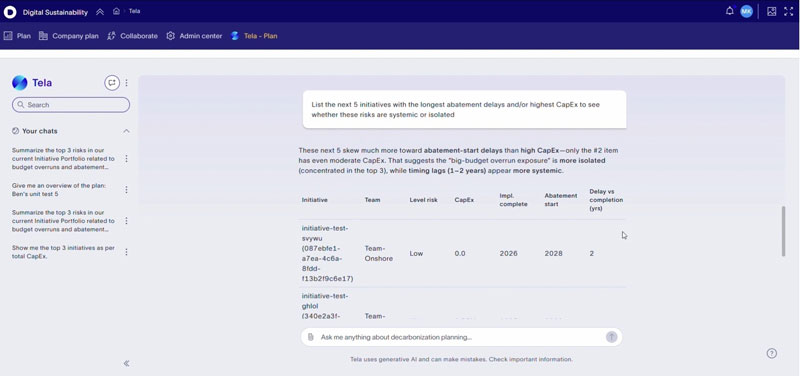
Task: Select the Tela - Plan tab
Action: [254, 36]
